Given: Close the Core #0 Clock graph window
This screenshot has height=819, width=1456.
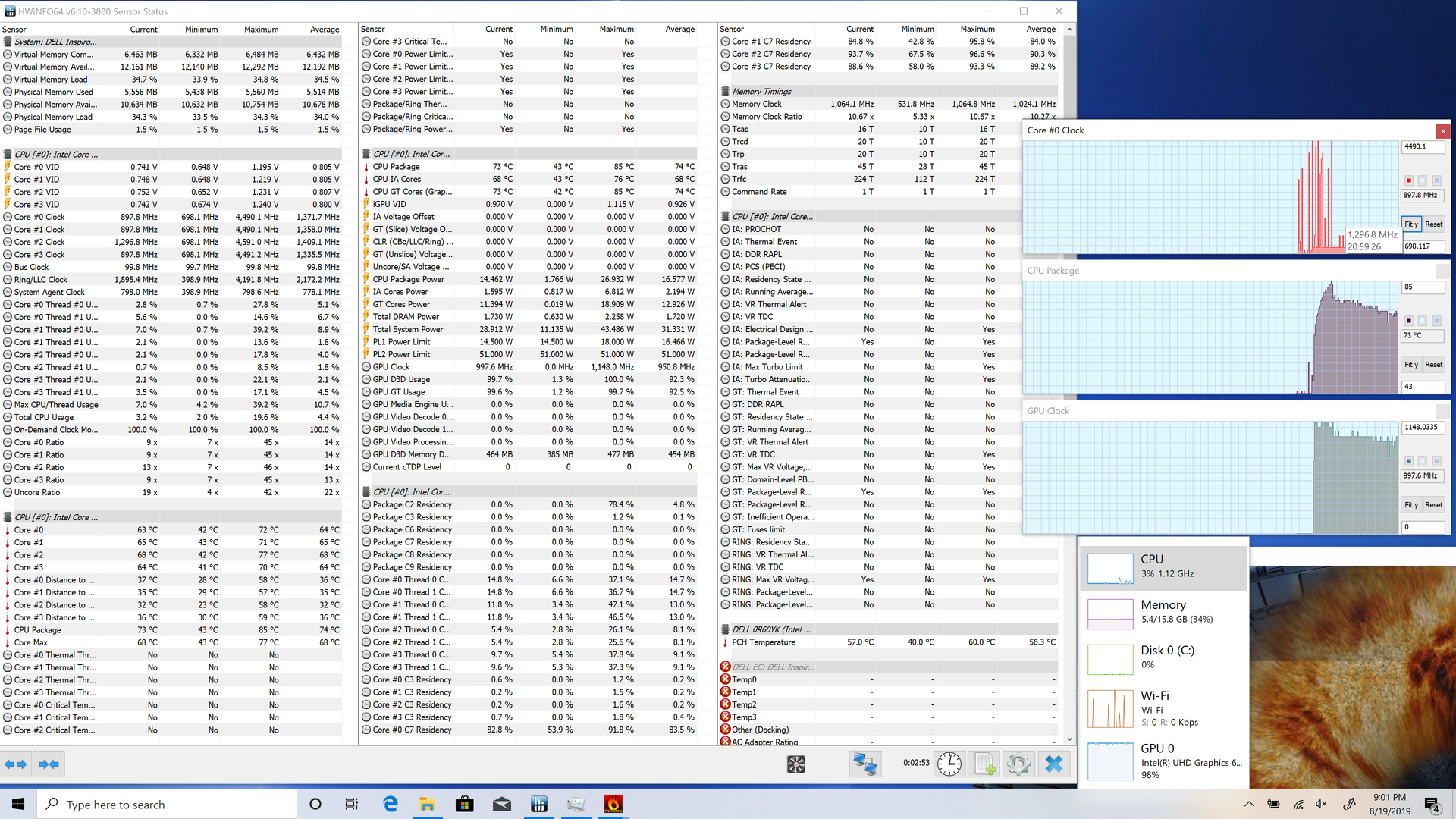Looking at the screenshot, I should tap(1442, 130).
